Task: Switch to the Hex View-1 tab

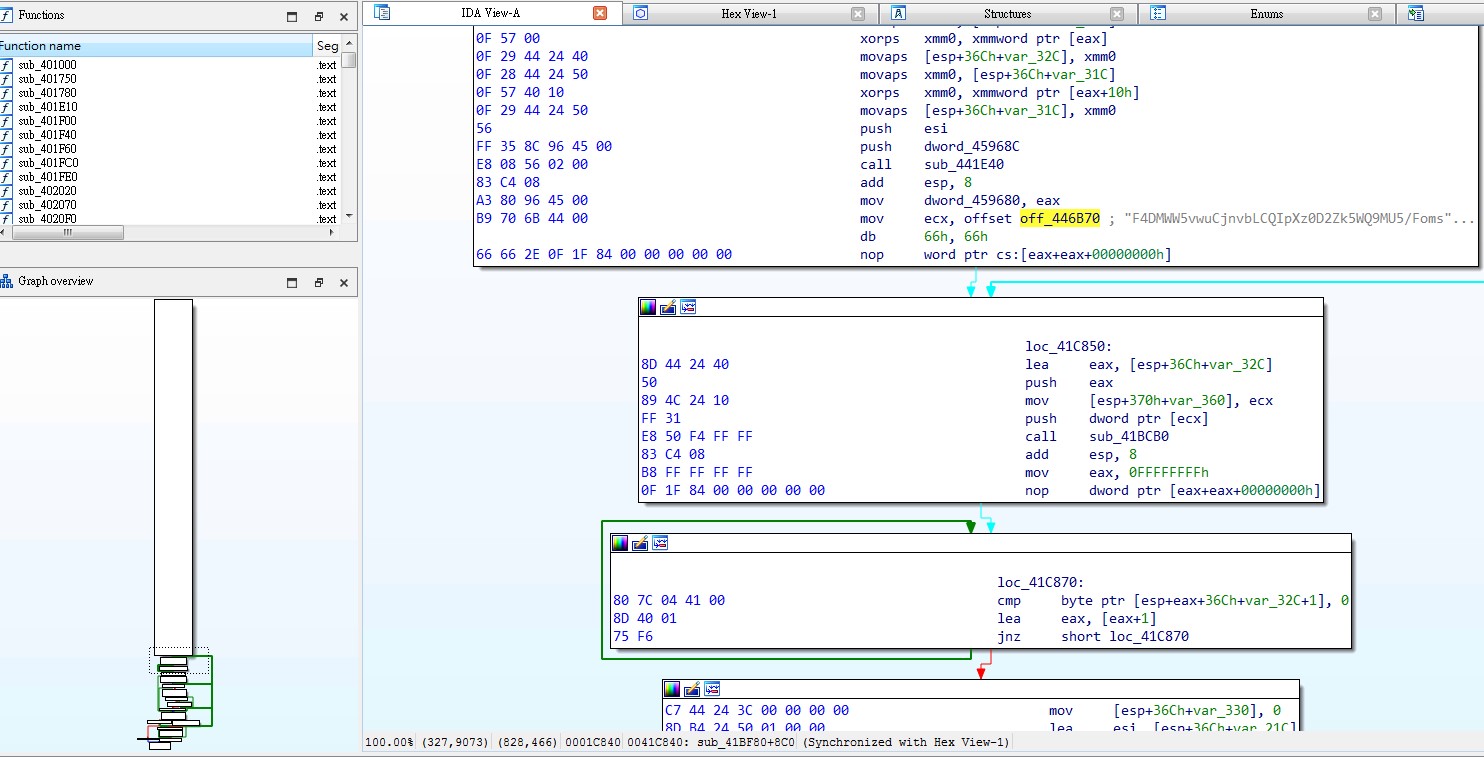Action: tap(749, 14)
